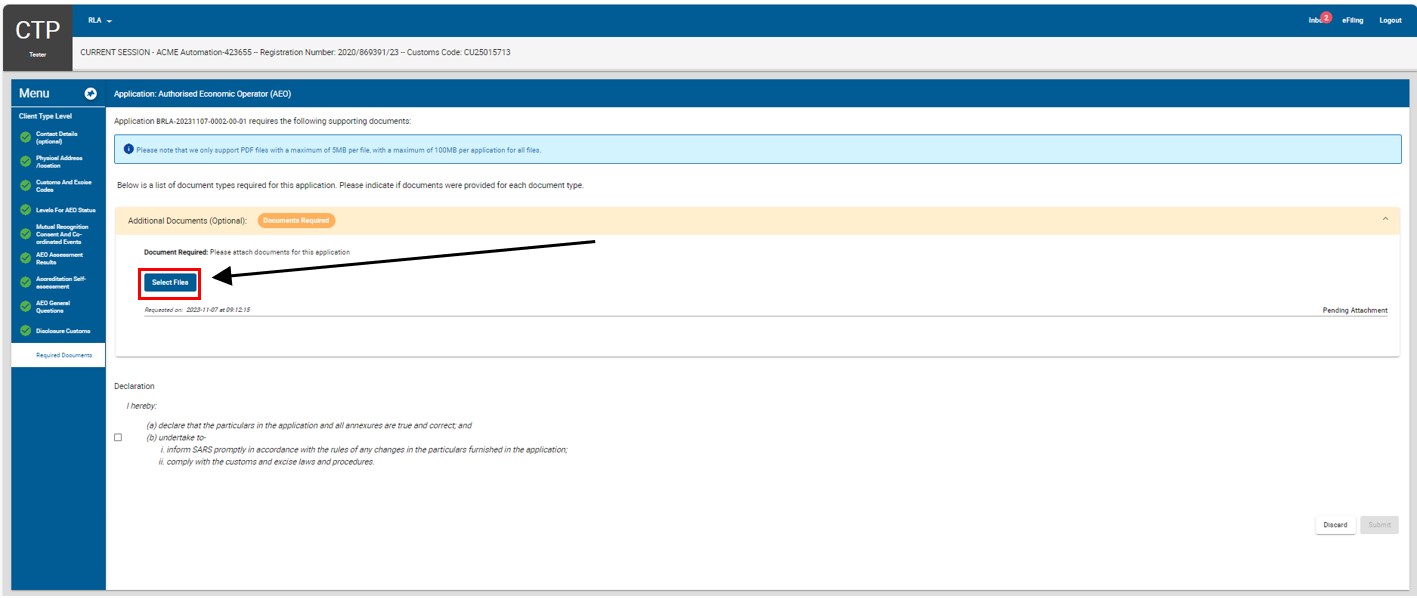The height and width of the screenshot is (598, 1417).
Task: Open Mutual Recognition Consent And Co-ordinated Events
Action: [x=62, y=234]
